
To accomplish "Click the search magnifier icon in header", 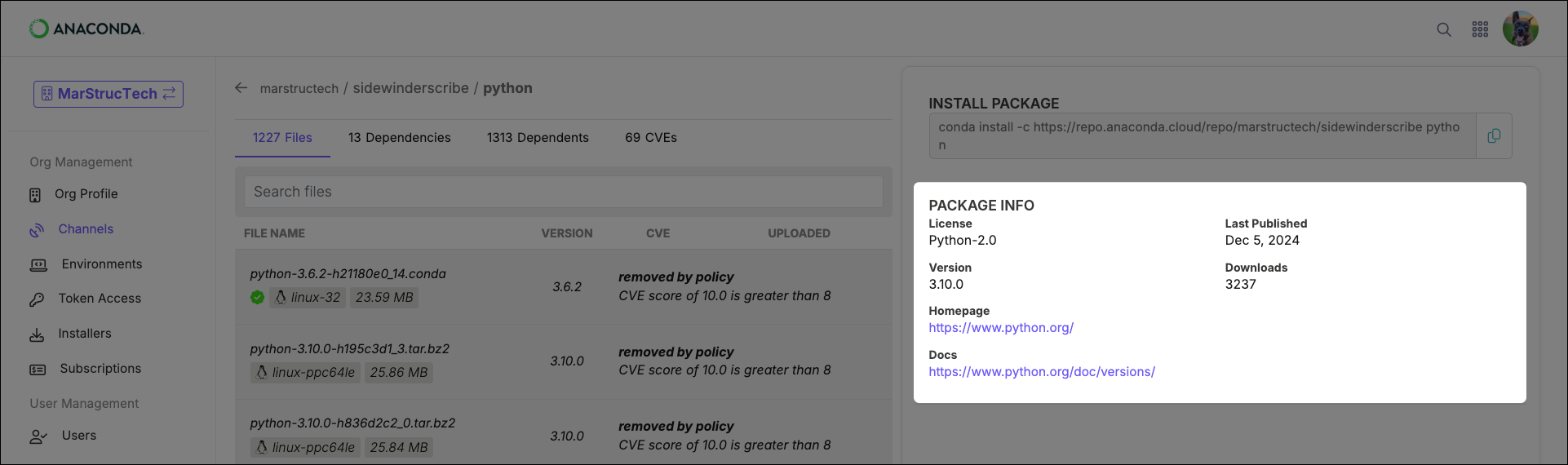I will tap(1443, 29).
